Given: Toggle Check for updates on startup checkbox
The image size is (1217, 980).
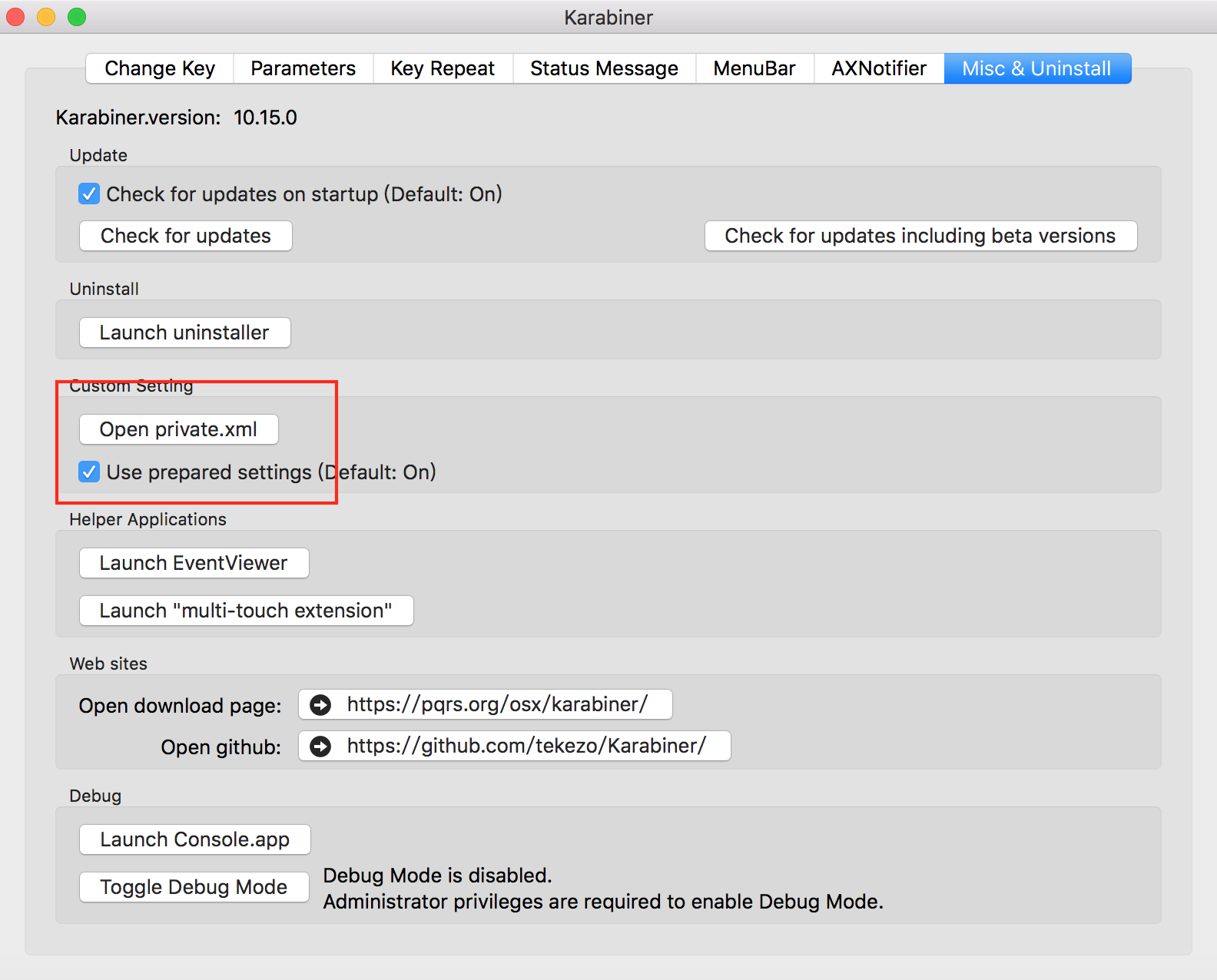Looking at the screenshot, I should pos(89,194).
